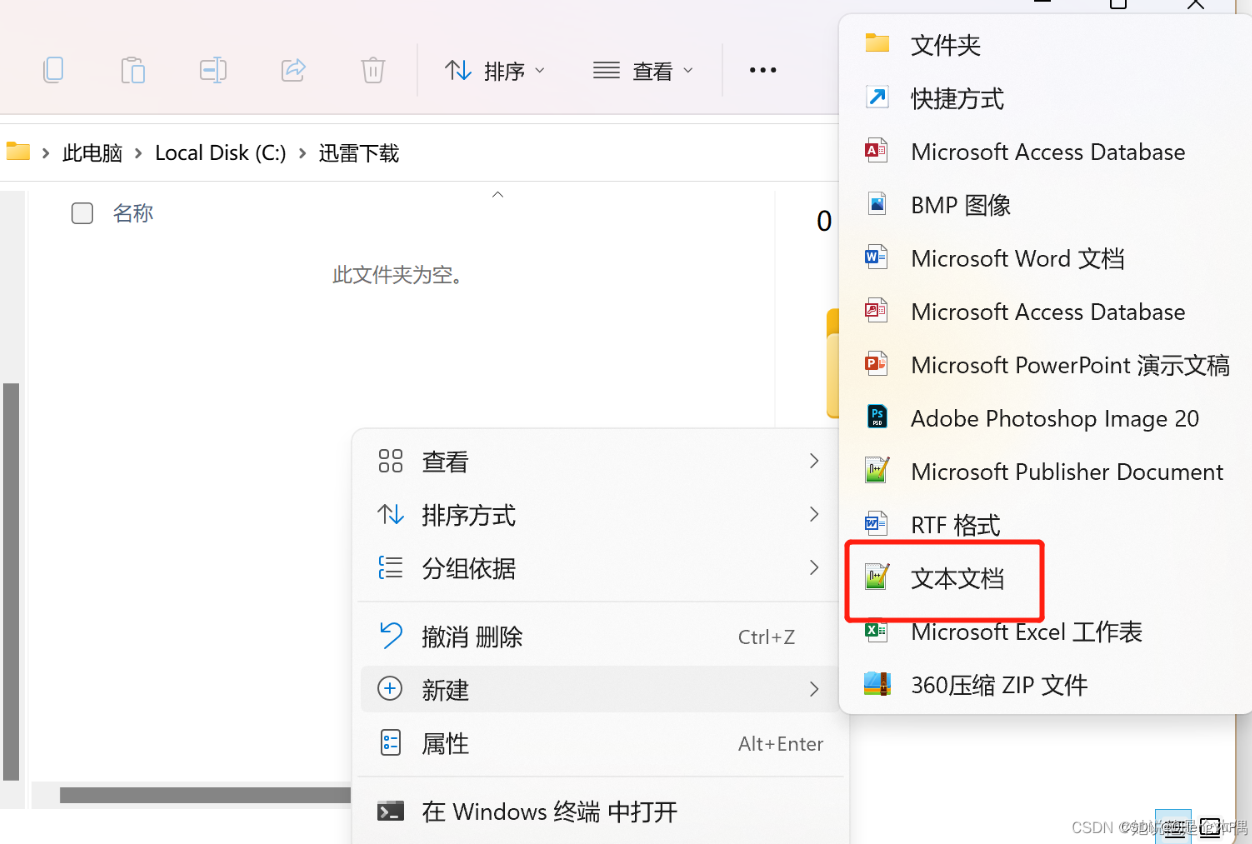Click the plus circle icon beside 新建
1252x844 pixels.
[390, 689]
